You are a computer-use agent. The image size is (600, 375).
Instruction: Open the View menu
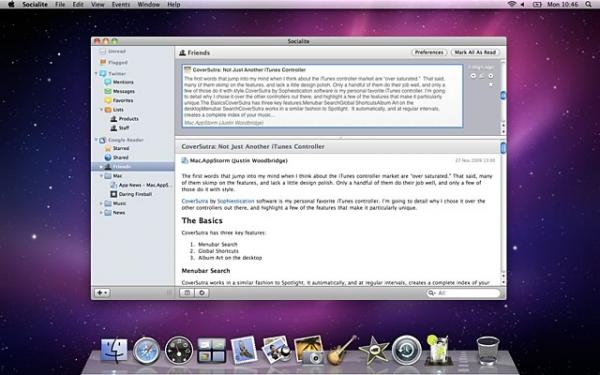click(98, 5)
